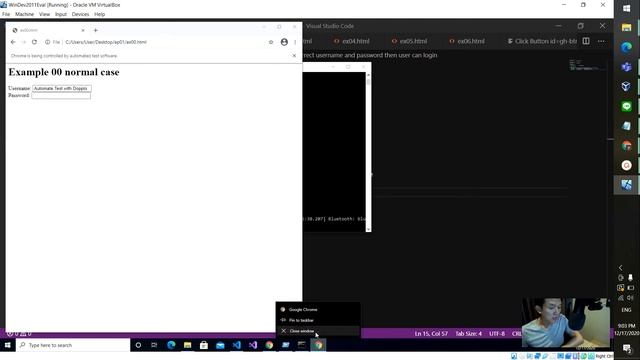Image resolution: width=640 pixels, height=360 pixels.
Task: Close the ex00.html Chrome tab
Action: pos(83,30)
